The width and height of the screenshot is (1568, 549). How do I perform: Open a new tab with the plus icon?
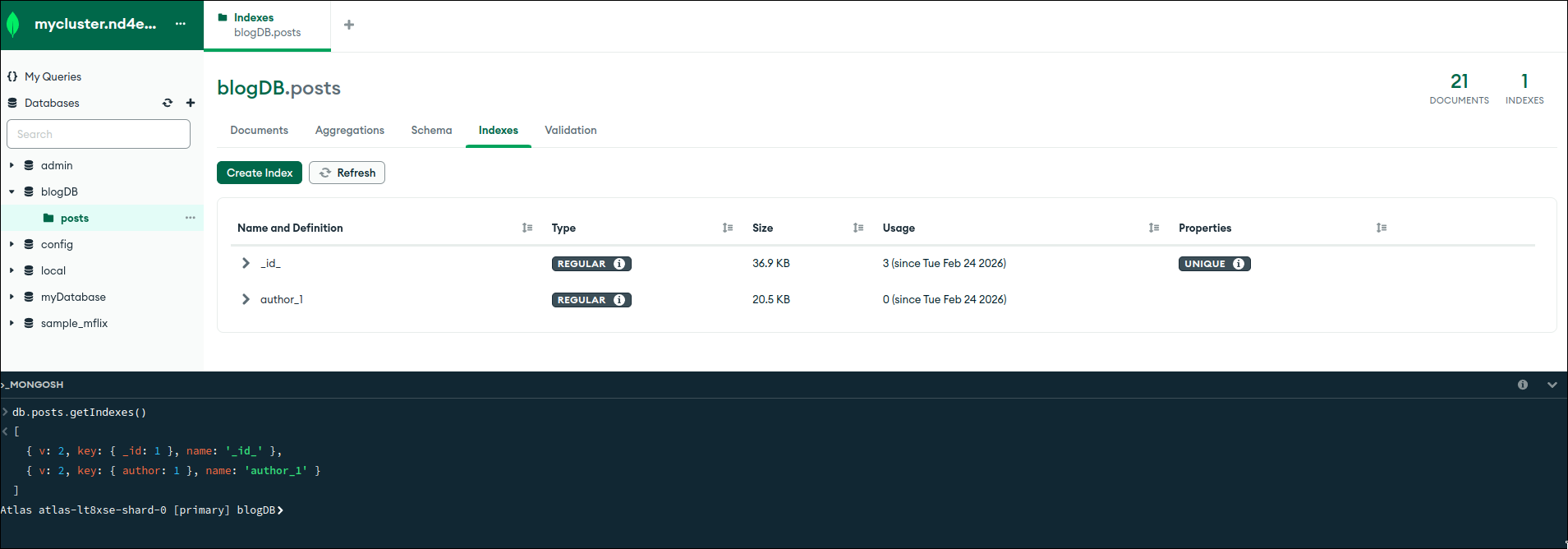(349, 25)
